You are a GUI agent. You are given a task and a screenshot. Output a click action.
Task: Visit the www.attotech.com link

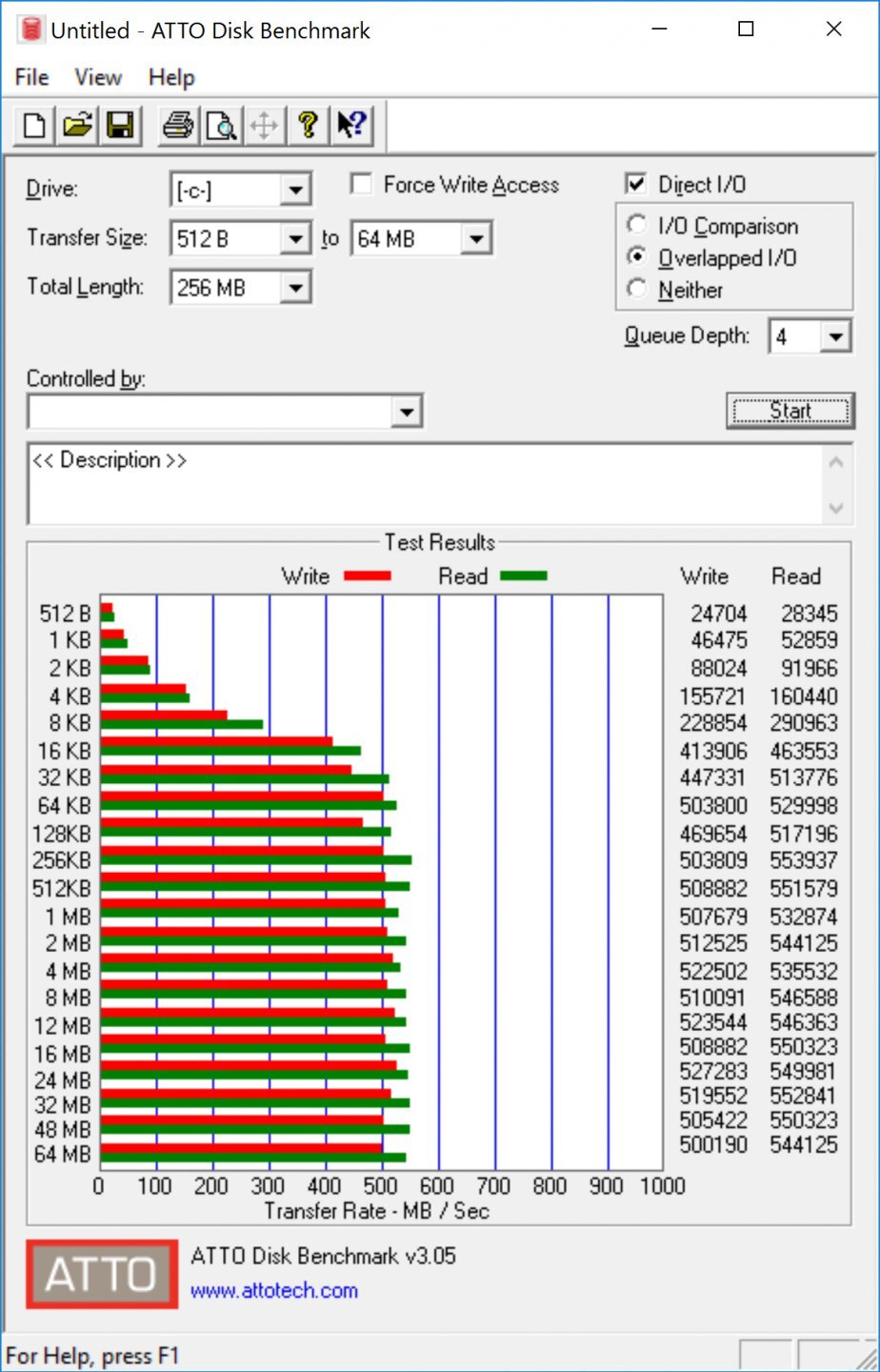coord(274,1291)
